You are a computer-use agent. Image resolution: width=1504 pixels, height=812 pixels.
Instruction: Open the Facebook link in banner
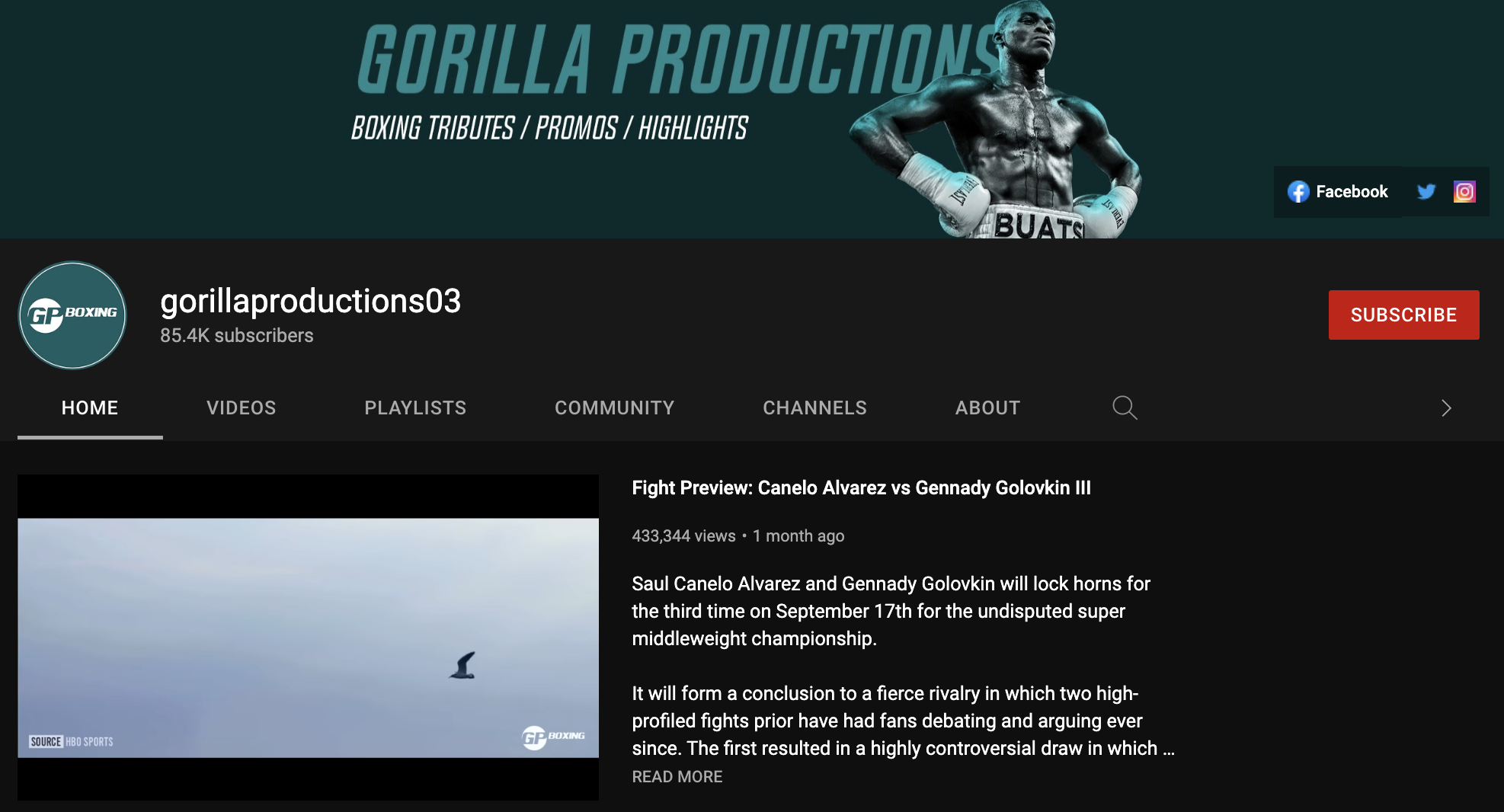coord(1337,192)
